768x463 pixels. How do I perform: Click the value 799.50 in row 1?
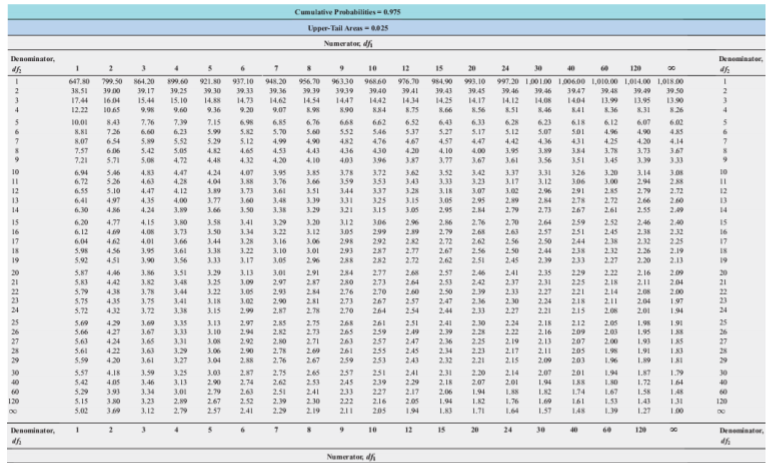(x=112, y=81)
